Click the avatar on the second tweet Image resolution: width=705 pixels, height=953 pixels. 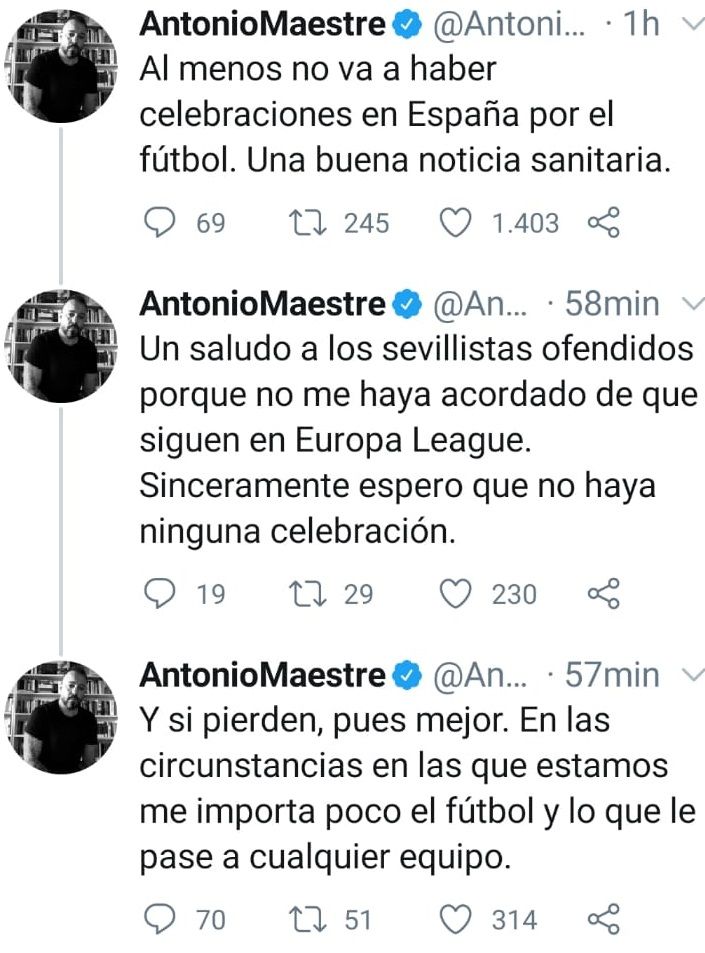tap(60, 340)
